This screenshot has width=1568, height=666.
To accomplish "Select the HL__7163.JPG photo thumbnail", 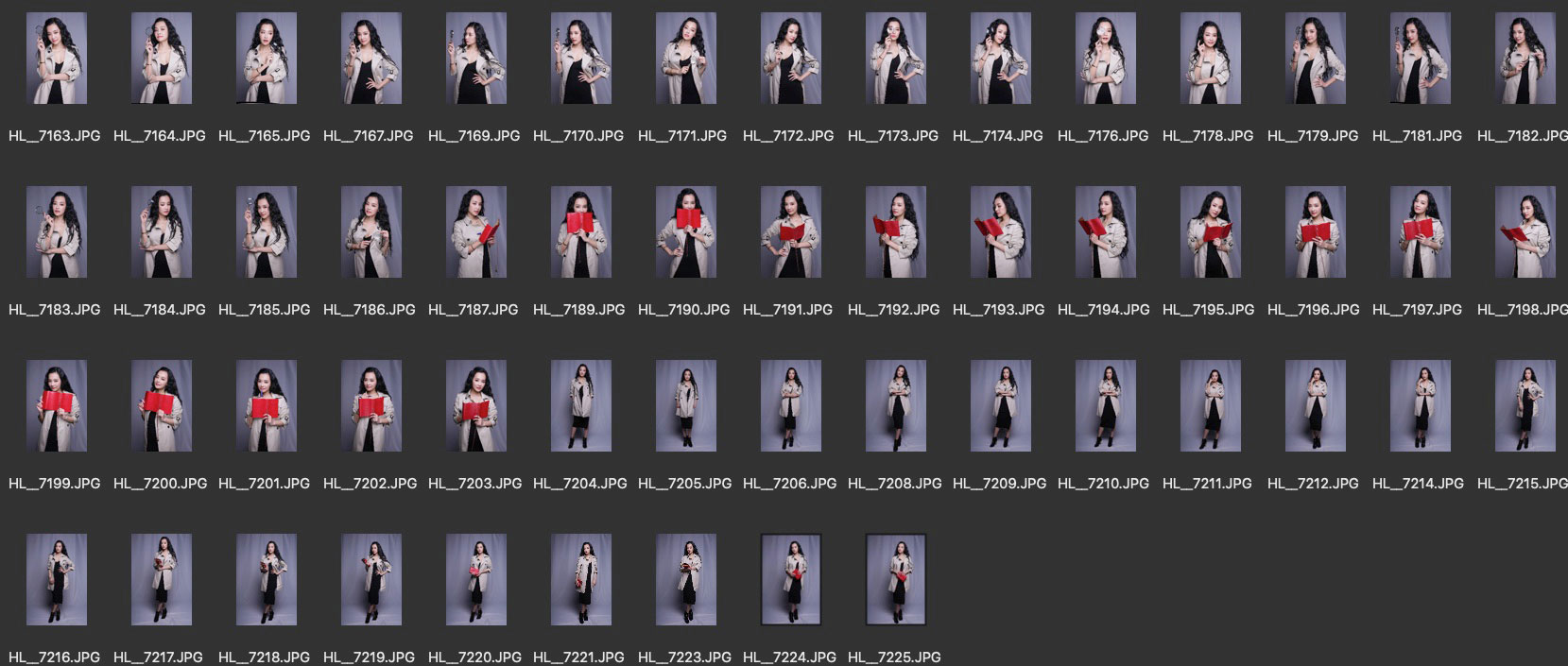I will pyautogui.click(x=57, y=59).
